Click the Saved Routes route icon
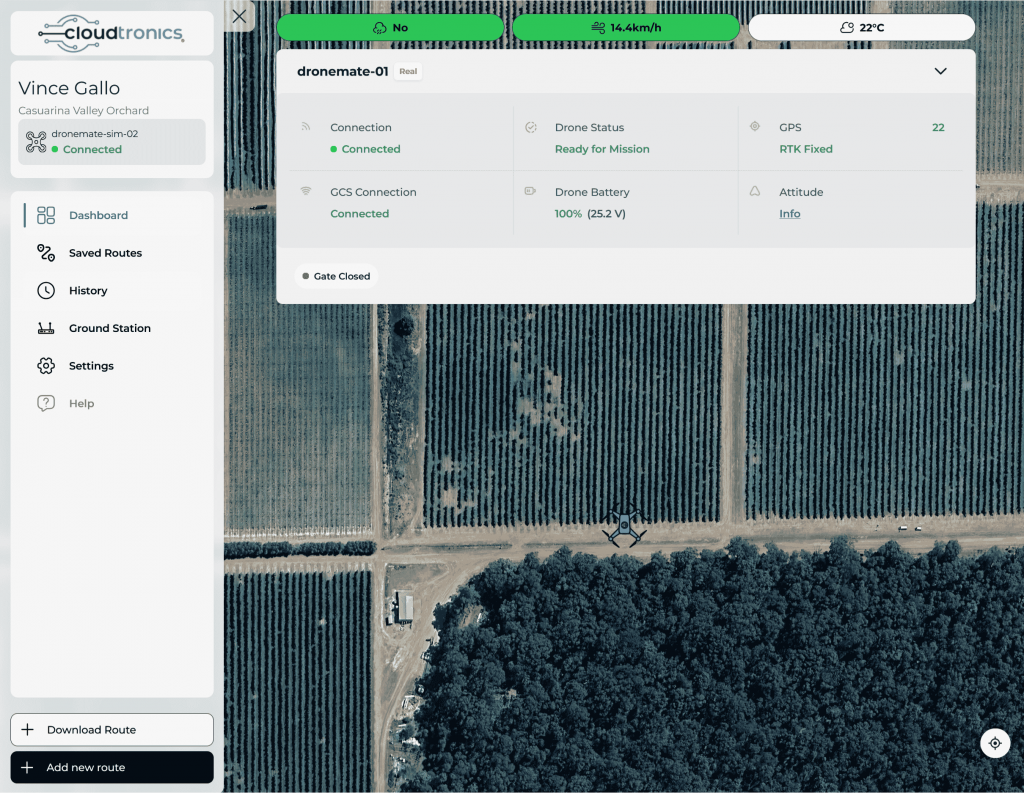This screenshot has width=1024, height=793. tap(45, 252)
